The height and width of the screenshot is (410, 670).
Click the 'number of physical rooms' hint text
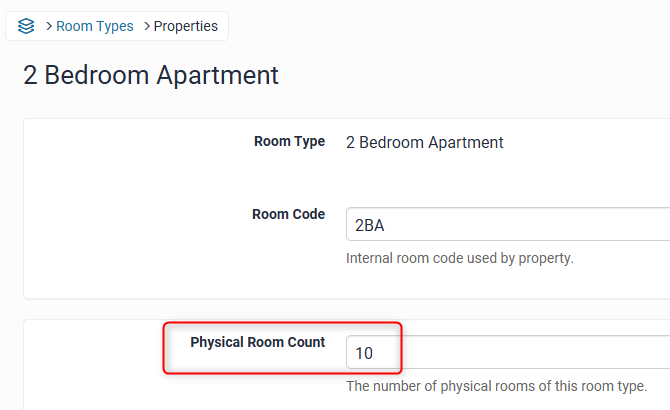[495, 386]
